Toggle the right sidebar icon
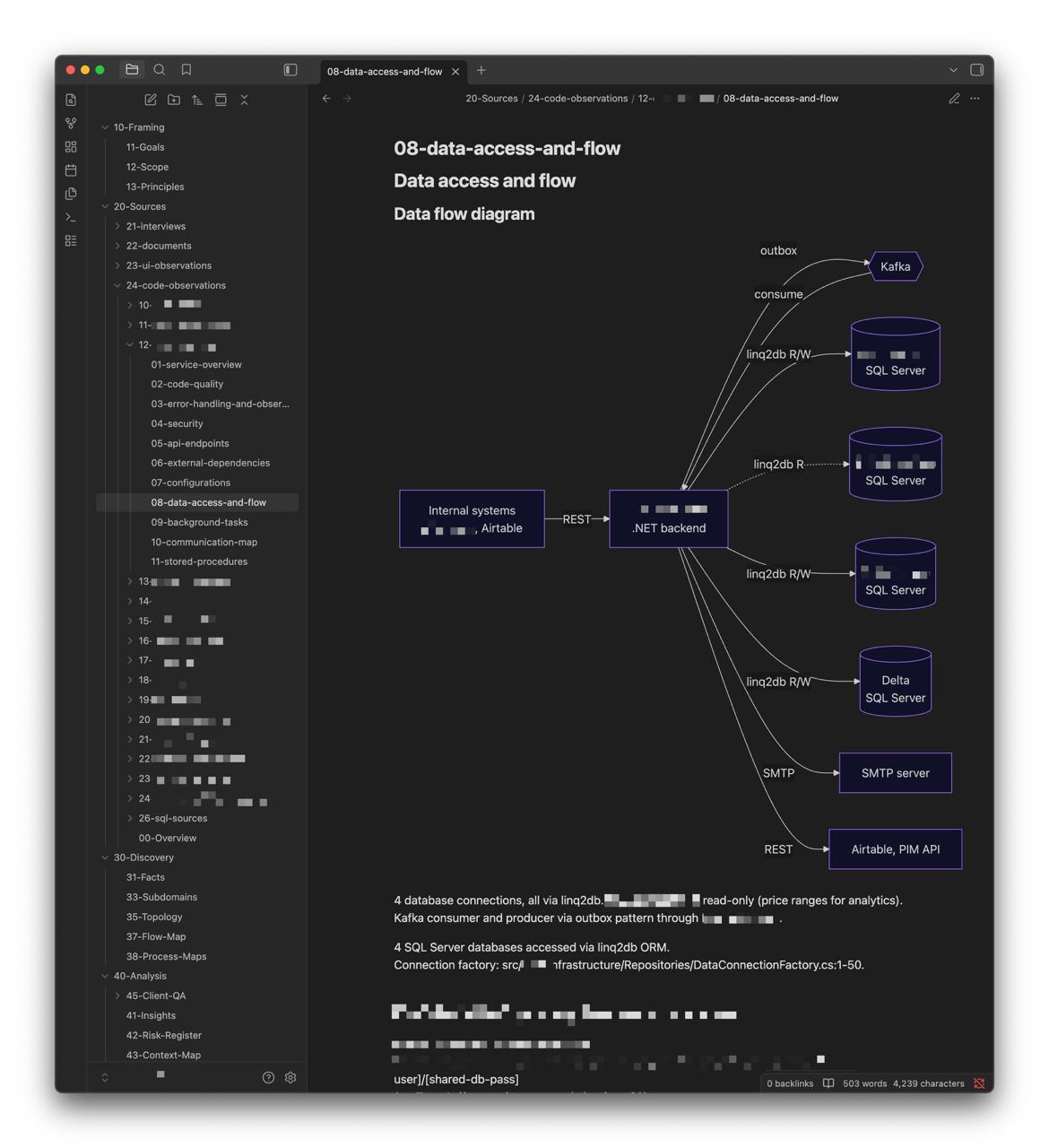This screenshot has height=1148, width=1049. 977,70
